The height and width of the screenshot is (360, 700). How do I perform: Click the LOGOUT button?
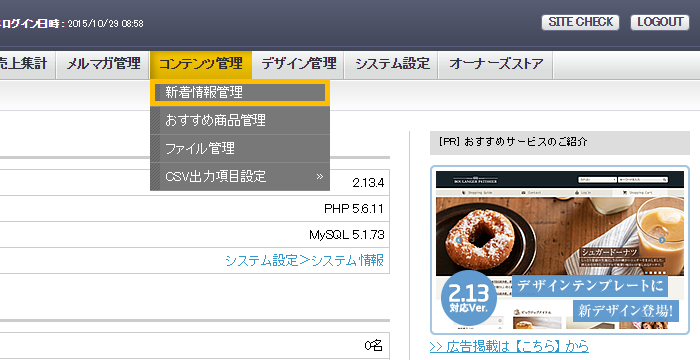click(660, 22)
